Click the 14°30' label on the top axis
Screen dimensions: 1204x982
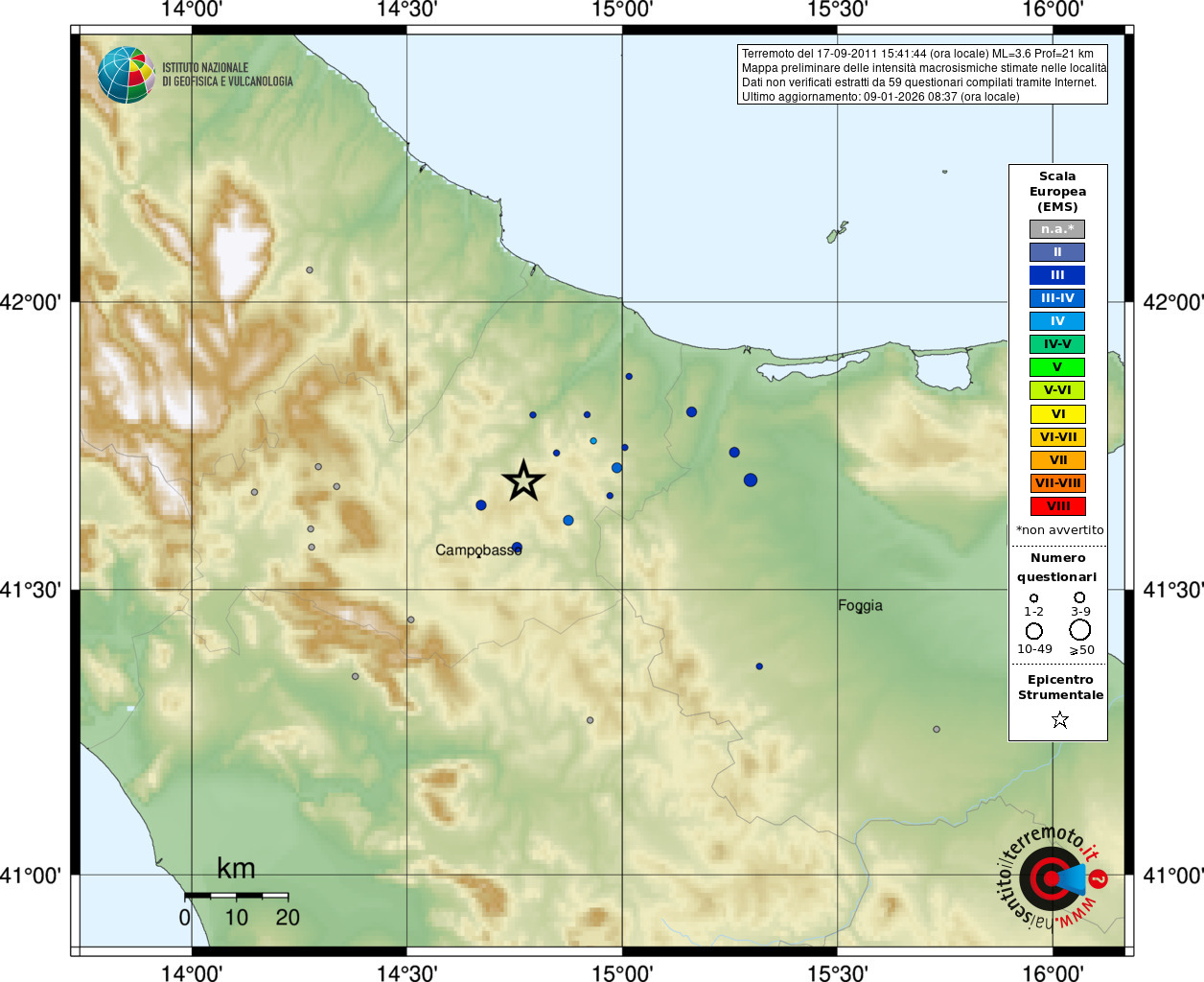coord(406,10)
